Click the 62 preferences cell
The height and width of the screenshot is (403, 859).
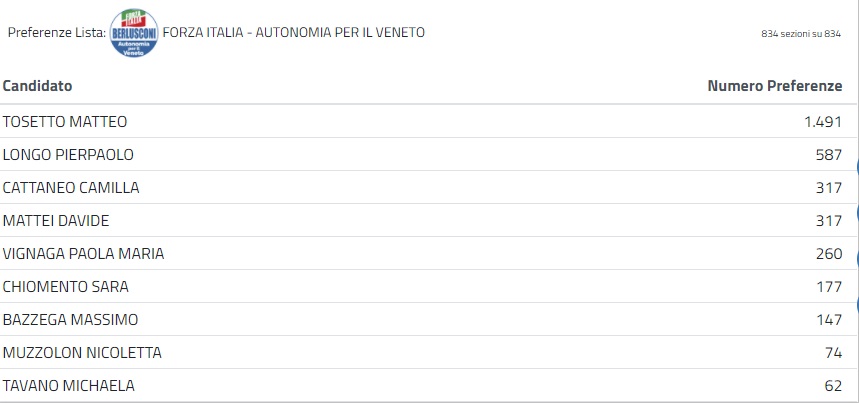833,386
